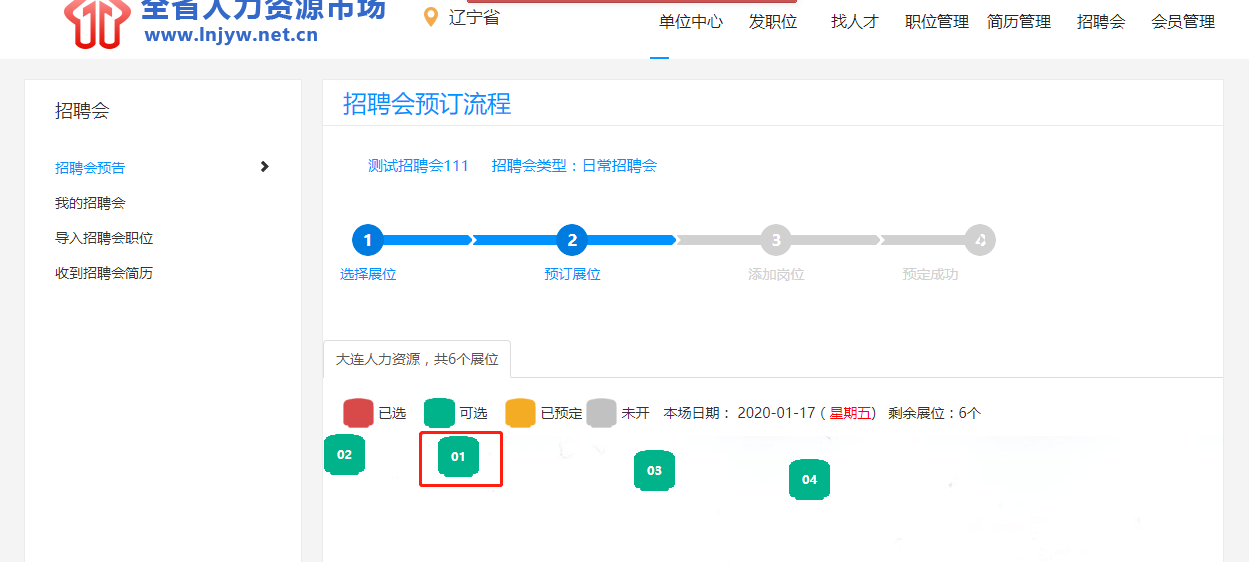Open 会员管理 in top navigation
This screenshot has width=1249, height=562.
point(1183,21)
